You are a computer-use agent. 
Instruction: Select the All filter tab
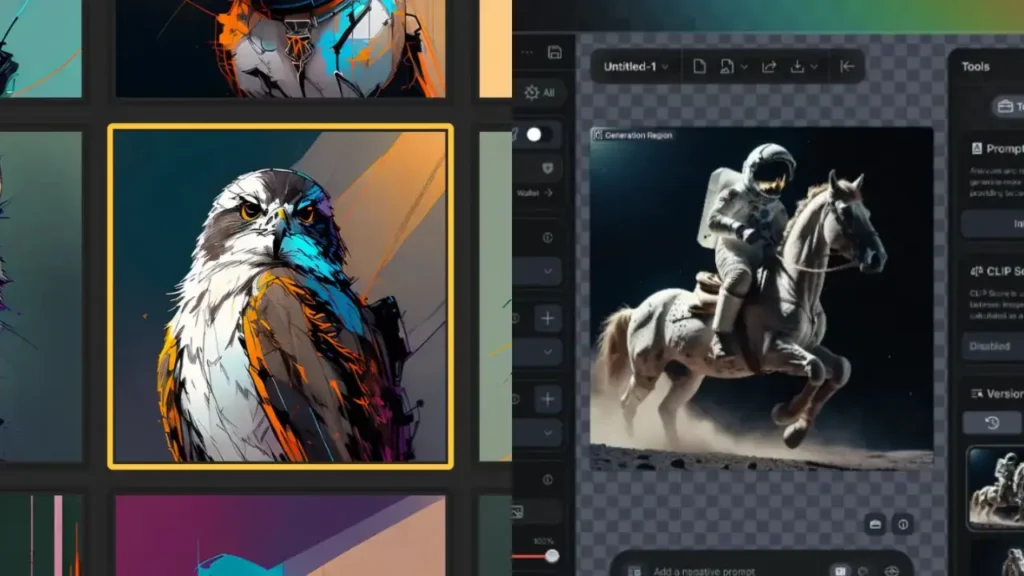(540, 92)
